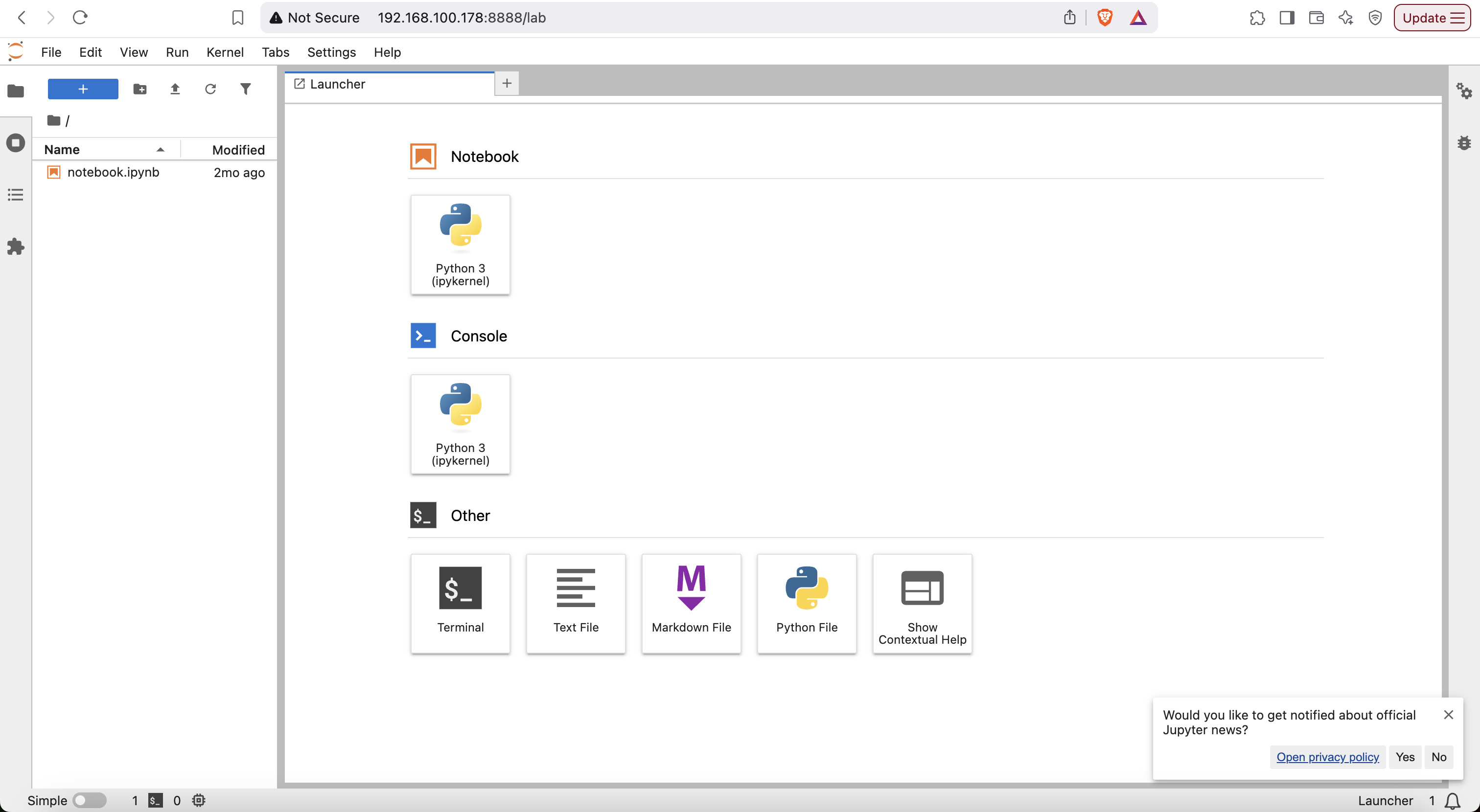The width and height of the screenshot is (1480, 812).
Task: Click Launcher label in status bar
Action: [x=1385, y=801]
